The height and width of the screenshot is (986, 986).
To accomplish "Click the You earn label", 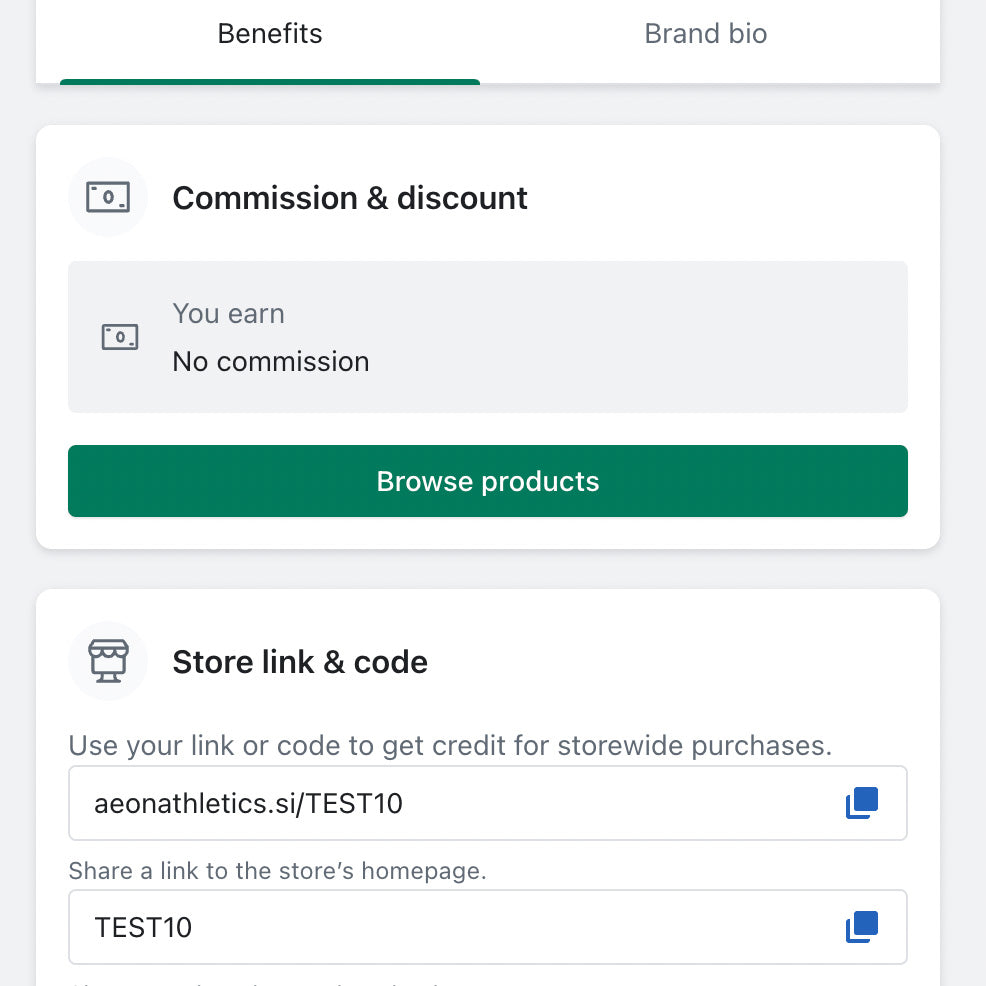I will coord(229,314).
